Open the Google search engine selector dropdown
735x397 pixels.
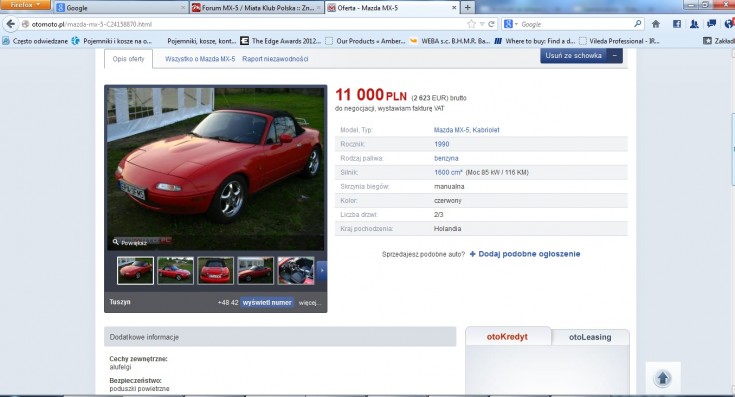point(510,24)
